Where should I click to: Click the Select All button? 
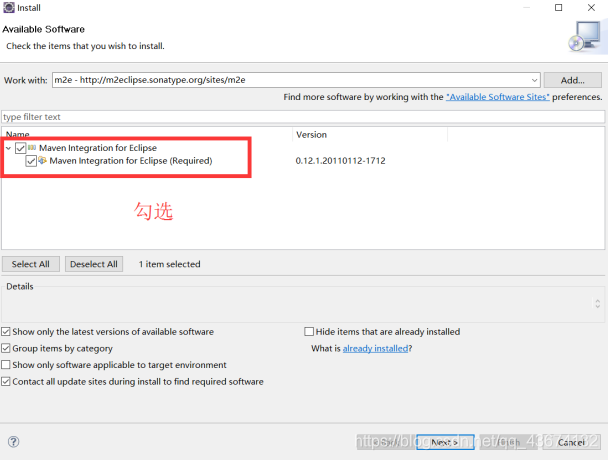[x=31, y=264]
